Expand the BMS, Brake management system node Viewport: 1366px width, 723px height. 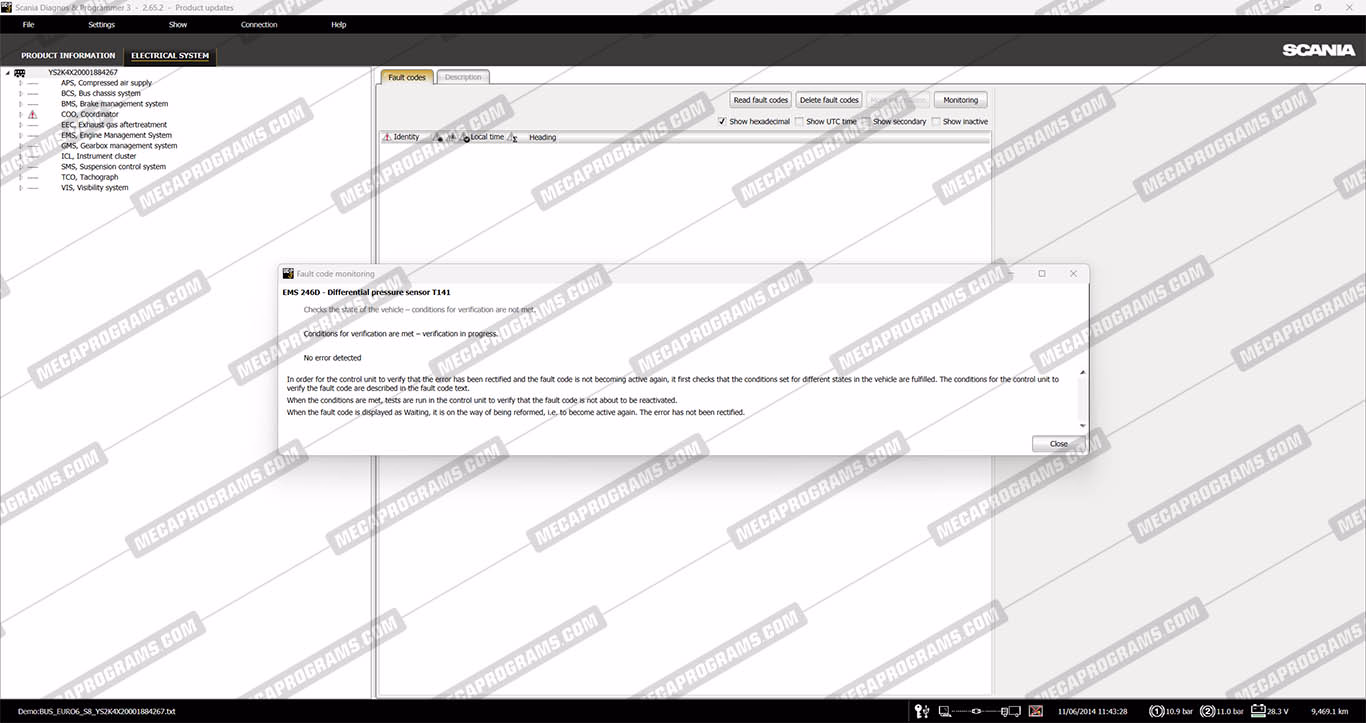pos(20,104)
